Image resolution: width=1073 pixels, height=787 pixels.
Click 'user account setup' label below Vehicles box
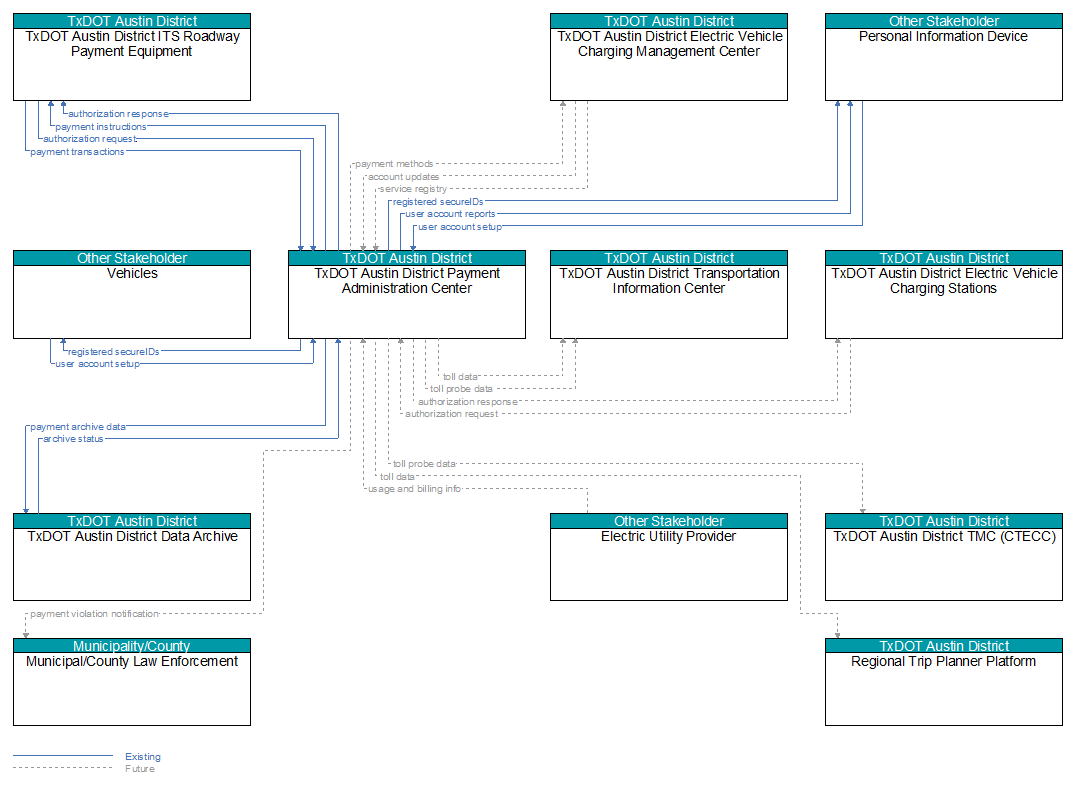[97, 364]
